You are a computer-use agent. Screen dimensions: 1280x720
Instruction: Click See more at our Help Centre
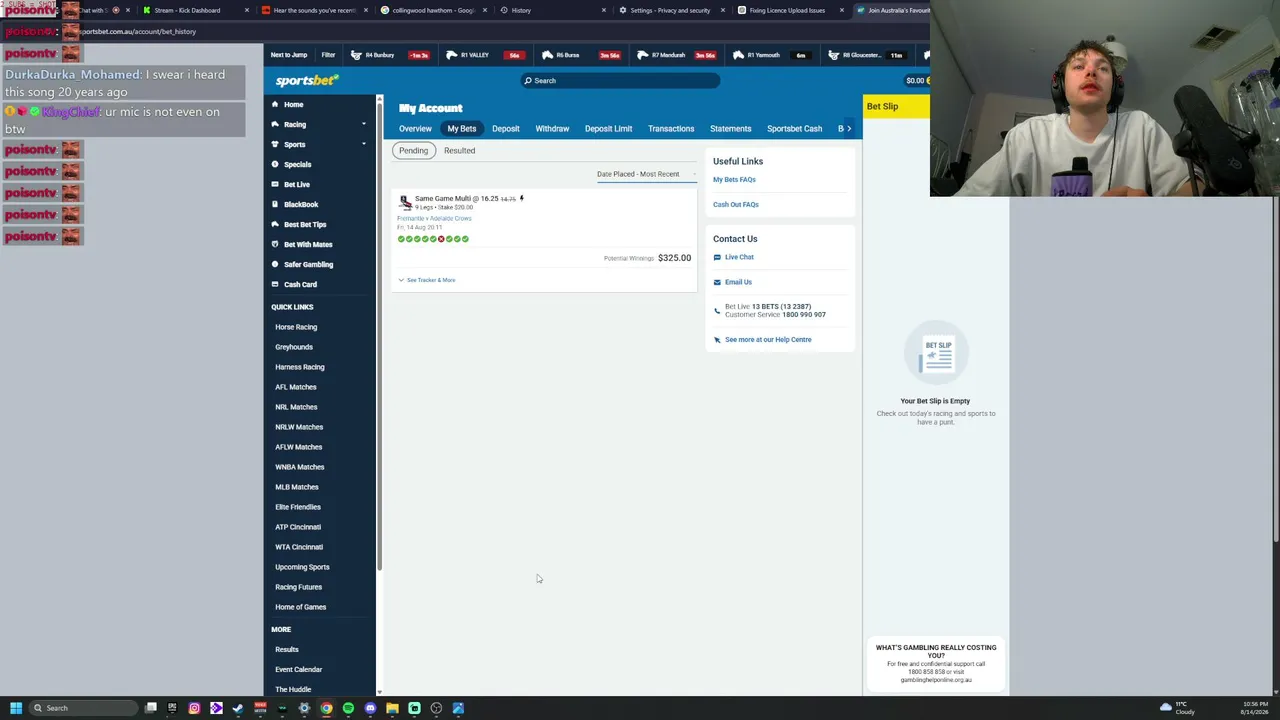coord(768,340)
